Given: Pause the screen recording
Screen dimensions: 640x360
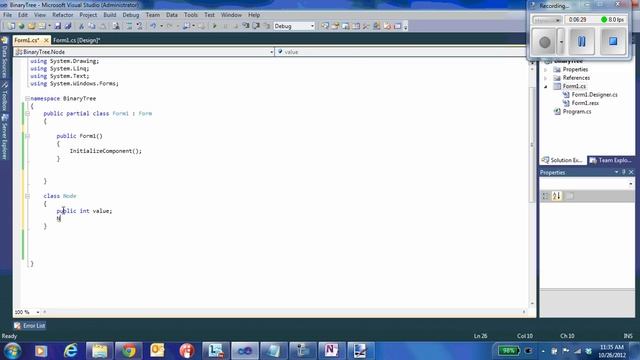Looking at the screenshot, I should point(582,41).
